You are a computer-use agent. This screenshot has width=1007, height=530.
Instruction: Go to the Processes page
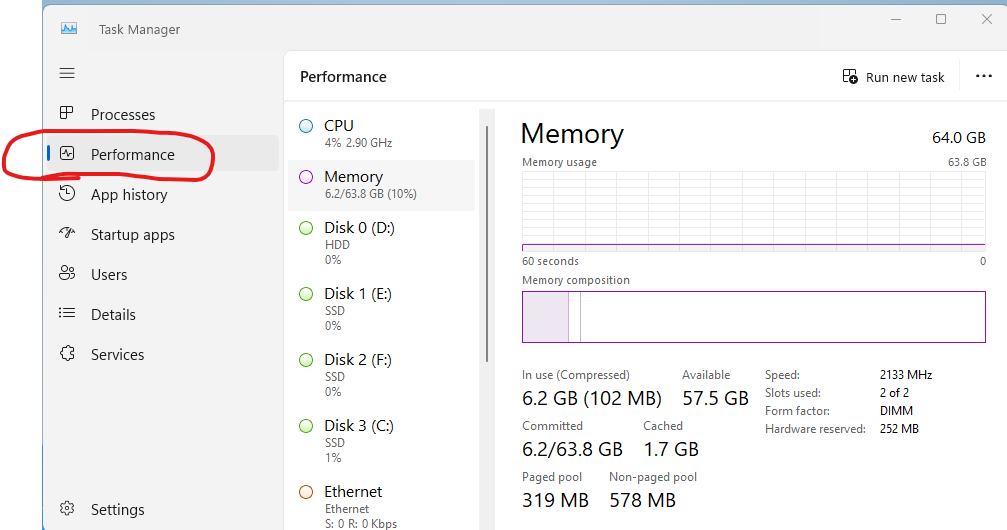pos(163,114)
